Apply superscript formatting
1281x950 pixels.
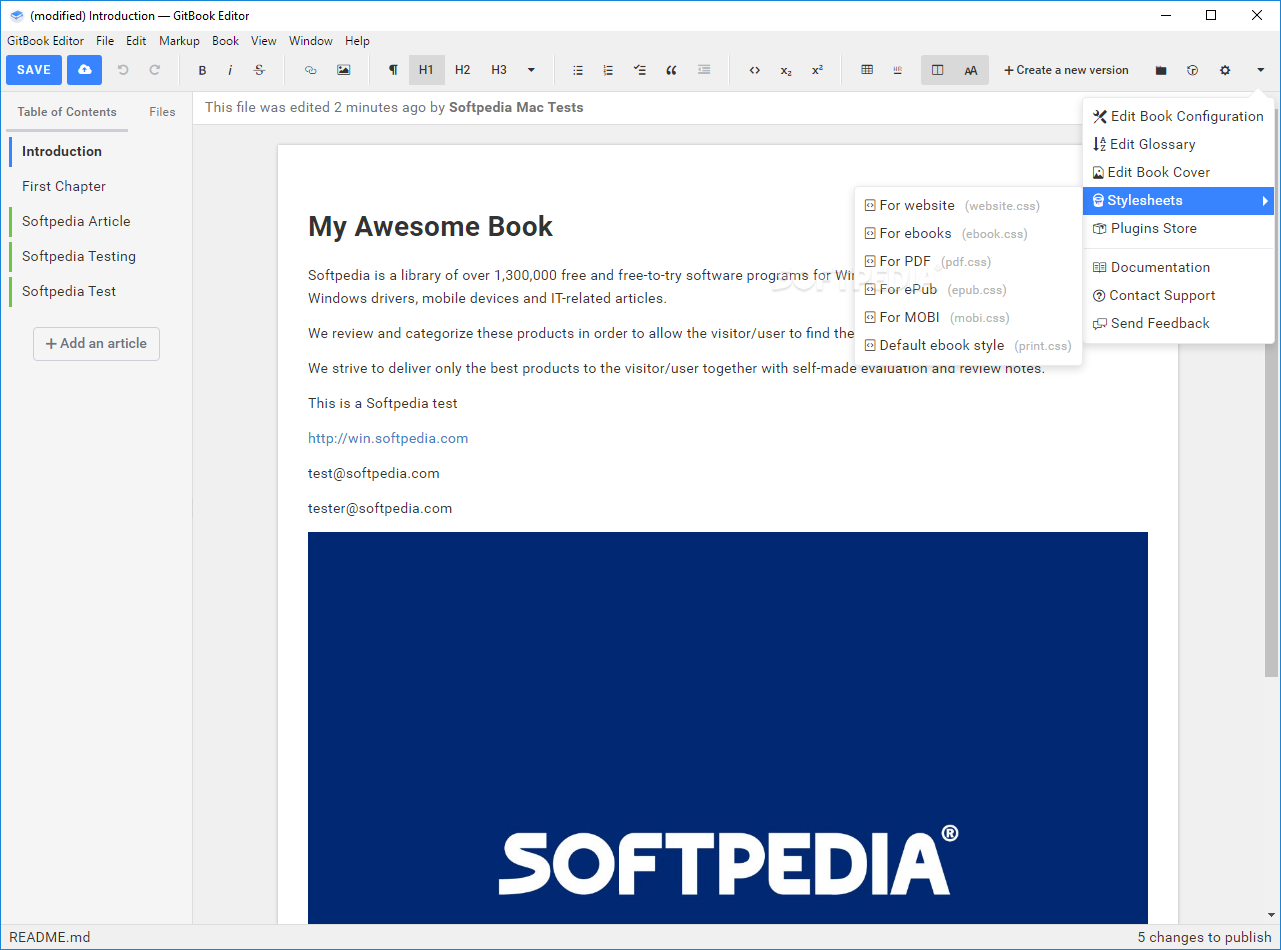pyautogui.click(x=817, y=70)
